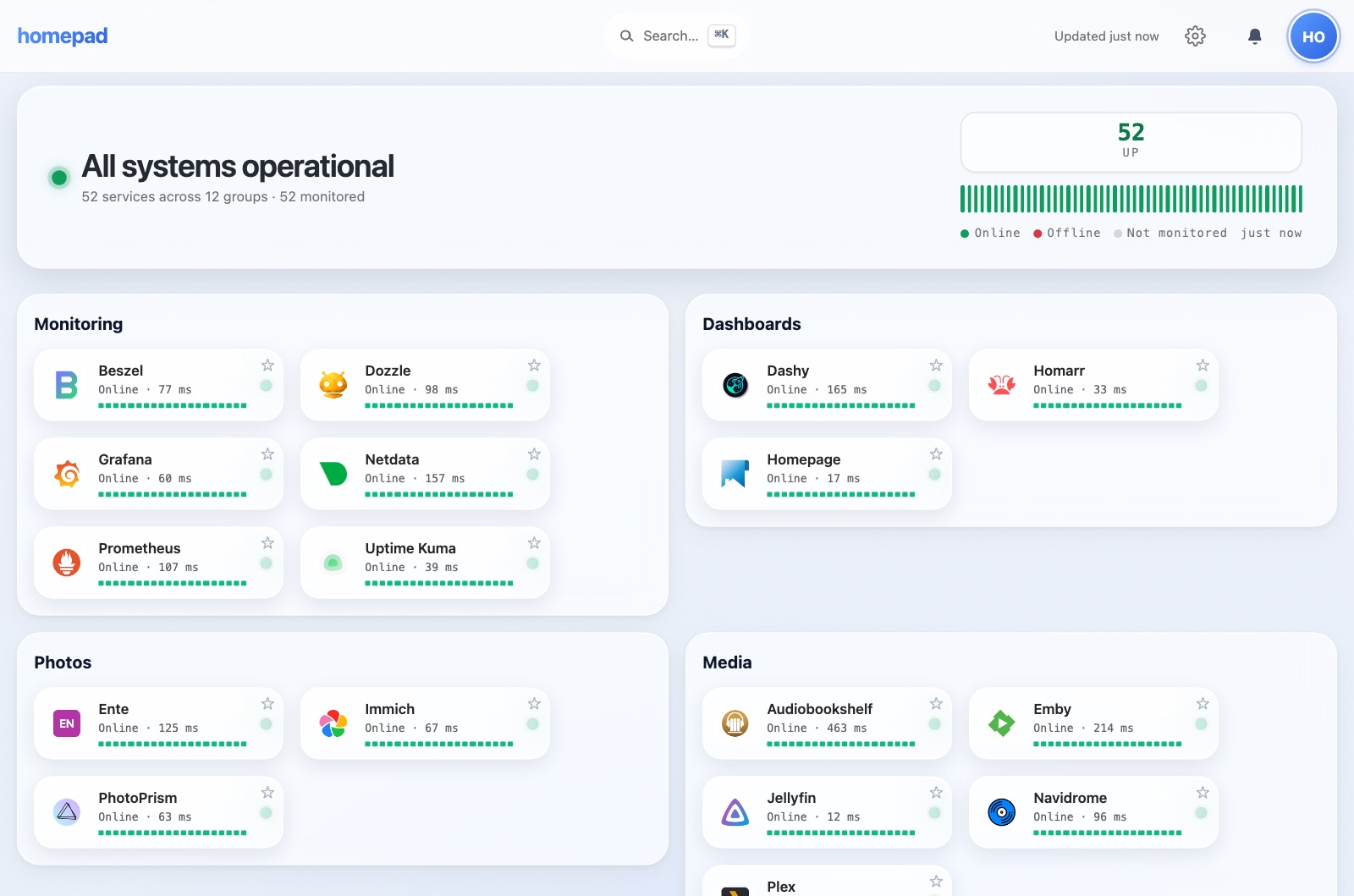Open the Ente EN icon
The image size is (1354, 896).
[x=67, y=723]
